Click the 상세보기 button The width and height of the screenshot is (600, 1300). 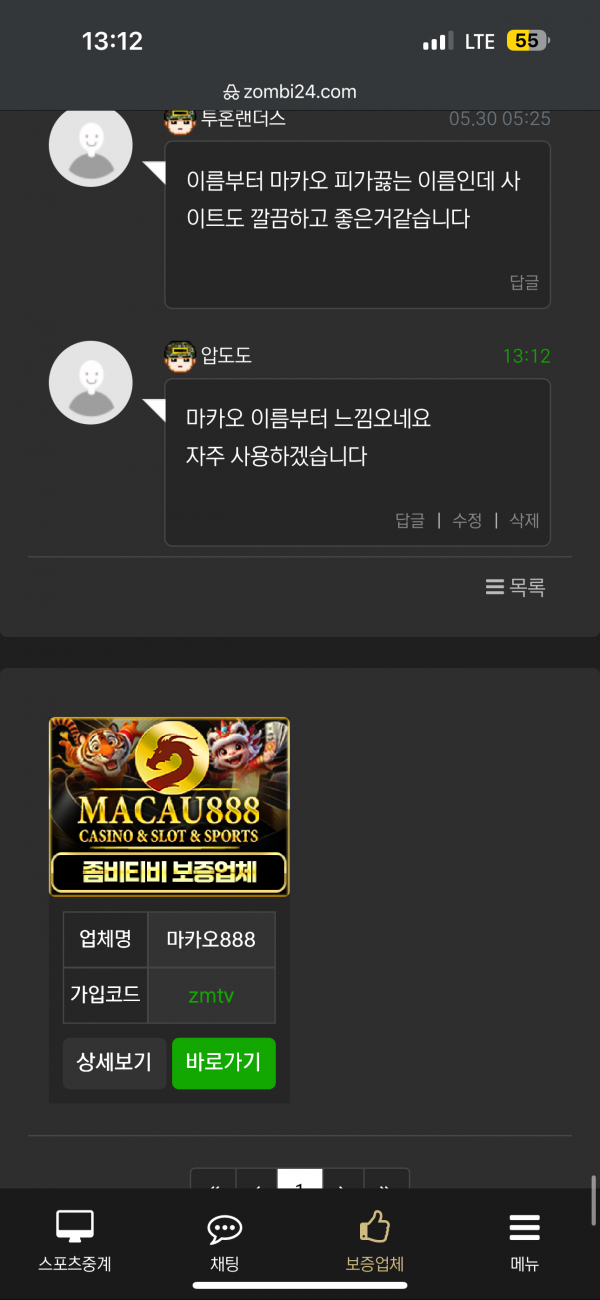[x=114, y=1062]
